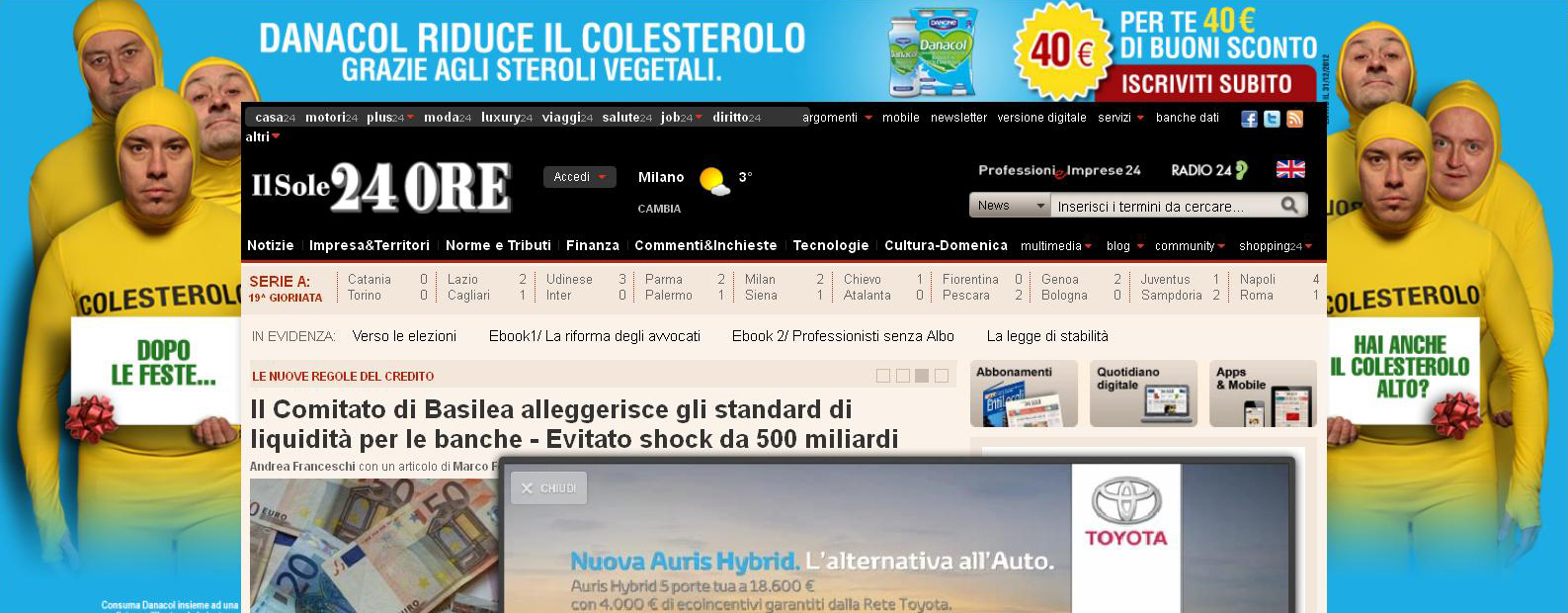1568x613 pixels.
Task: Go to viaggi24
Action: coord(567,118)
